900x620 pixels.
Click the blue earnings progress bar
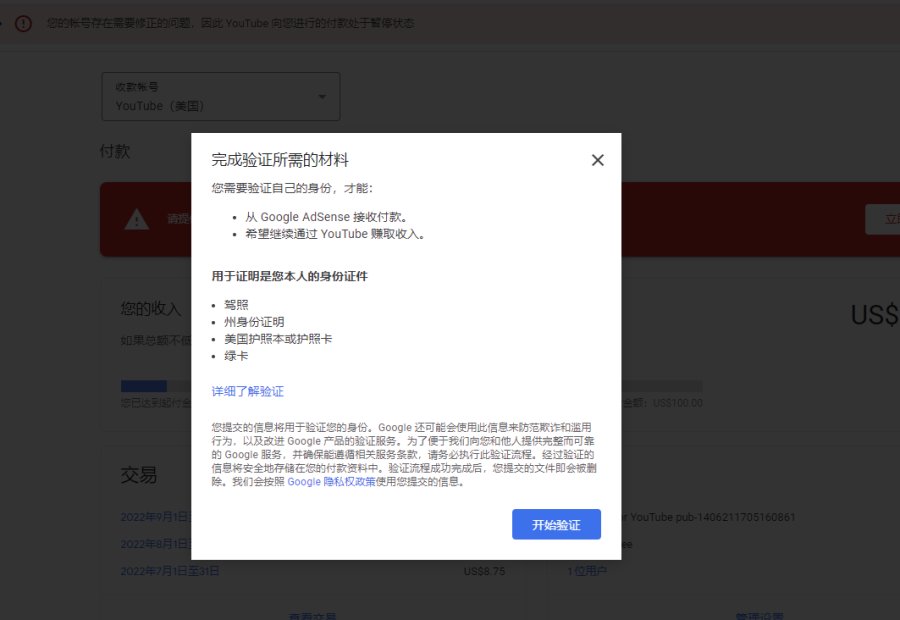click(143, 386)
